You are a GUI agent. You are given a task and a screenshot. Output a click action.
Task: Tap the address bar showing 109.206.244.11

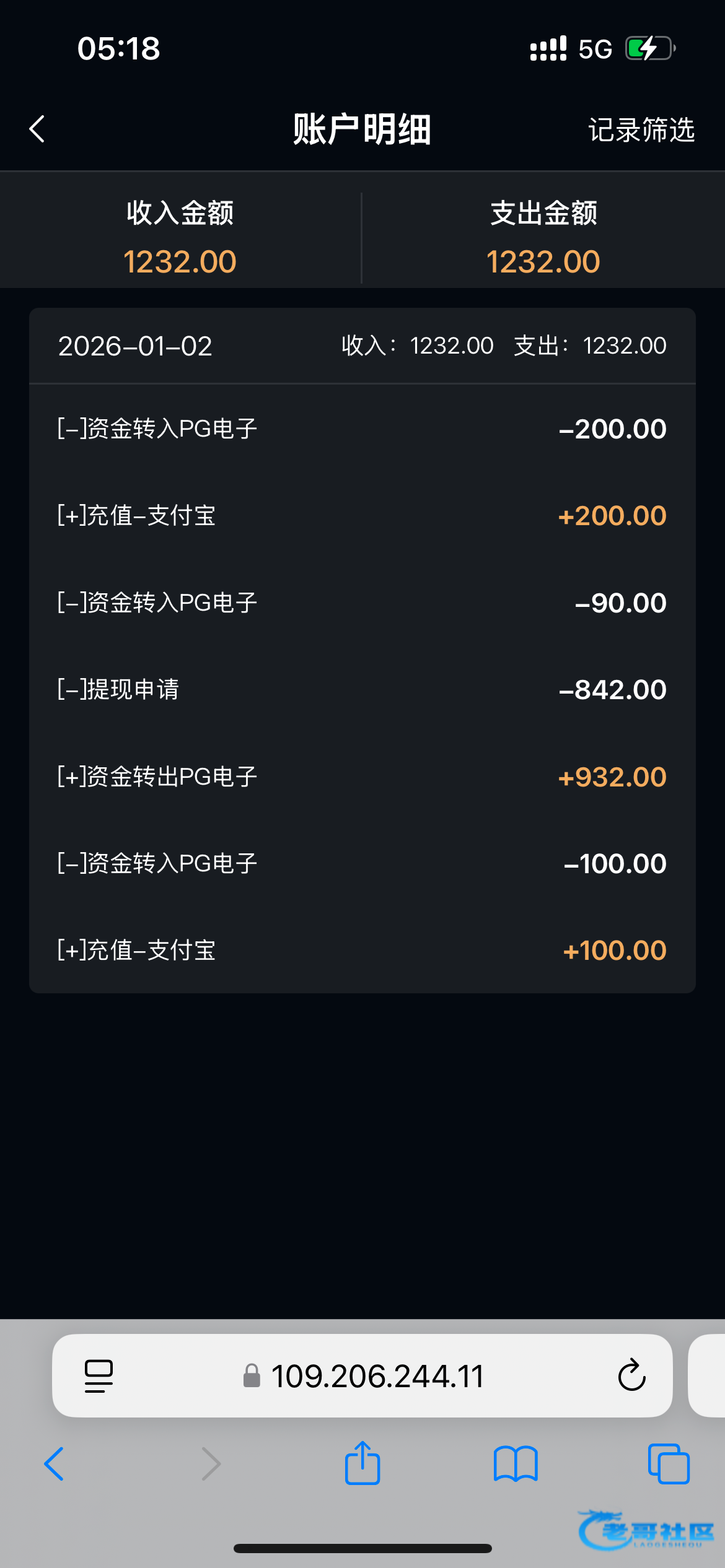coord(377,1376)
